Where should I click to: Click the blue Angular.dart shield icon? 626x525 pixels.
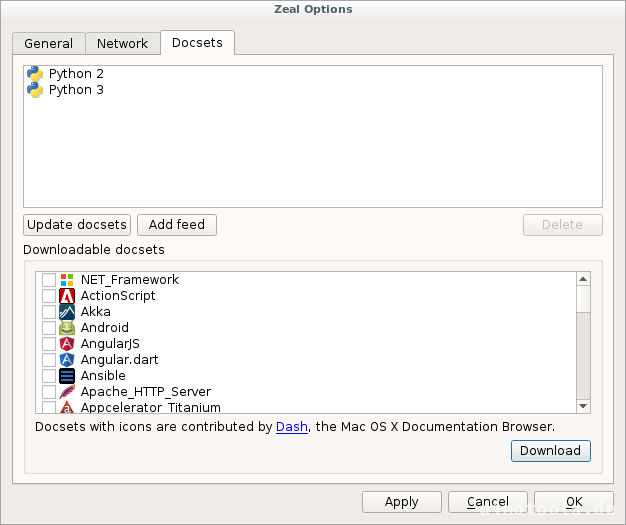67,360
